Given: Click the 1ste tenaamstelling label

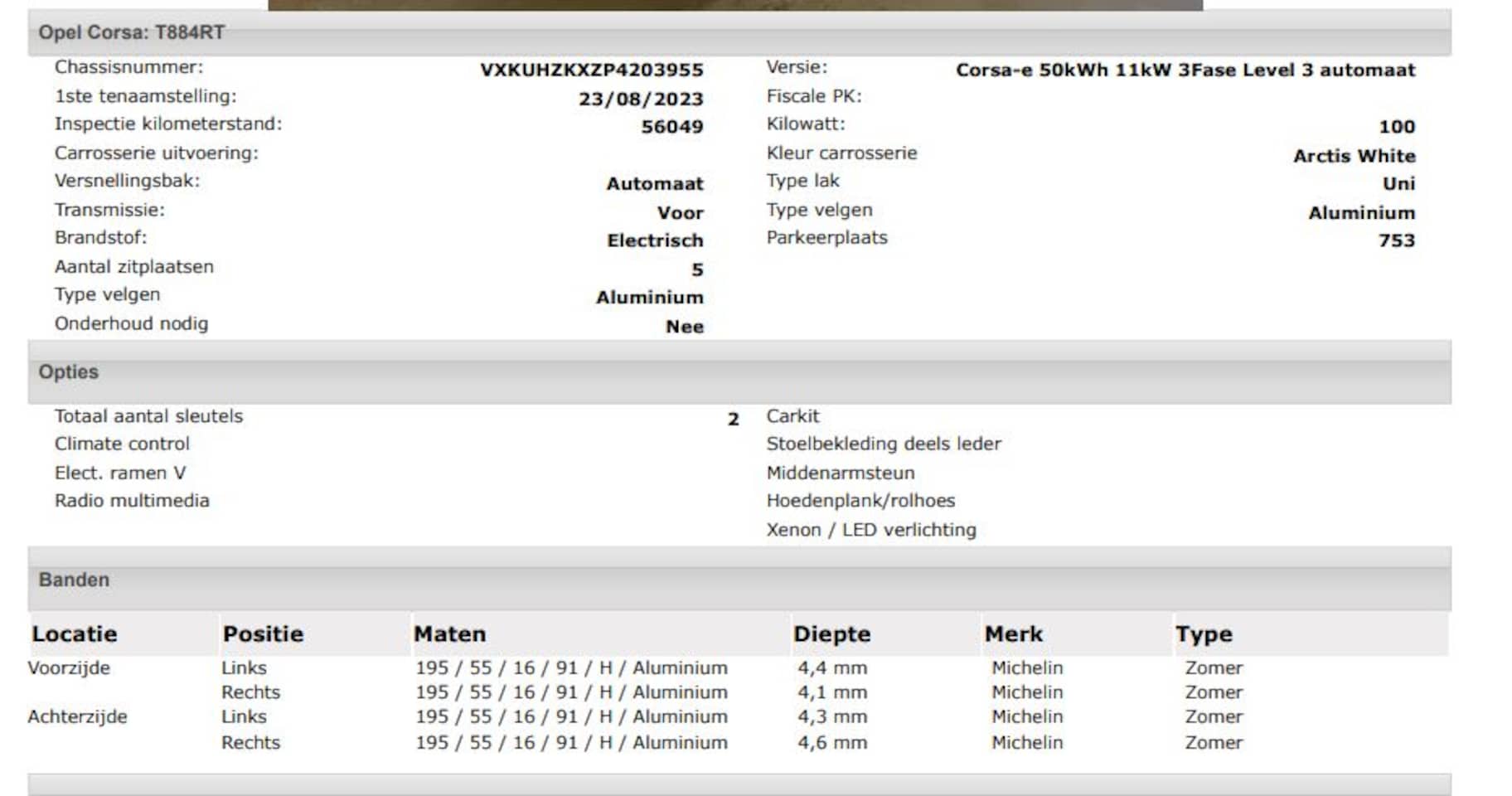Looking at the screenshot, I should [x=146, y=96].
